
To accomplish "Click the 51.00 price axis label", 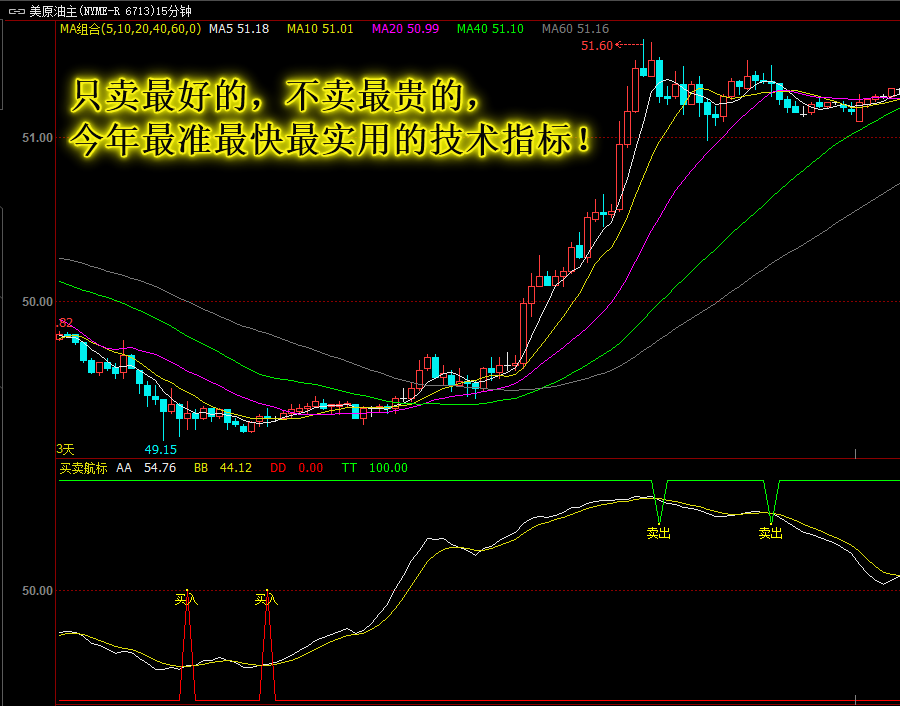I will 38,138.
